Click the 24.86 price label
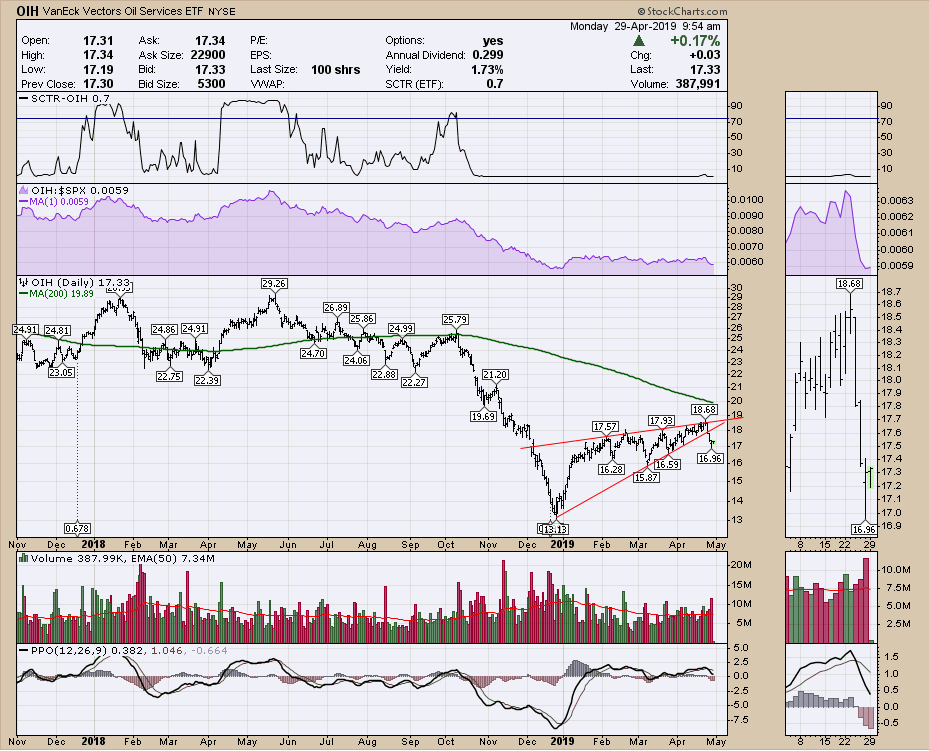Screen dimensions: 929x751 (x=164, y=329)
